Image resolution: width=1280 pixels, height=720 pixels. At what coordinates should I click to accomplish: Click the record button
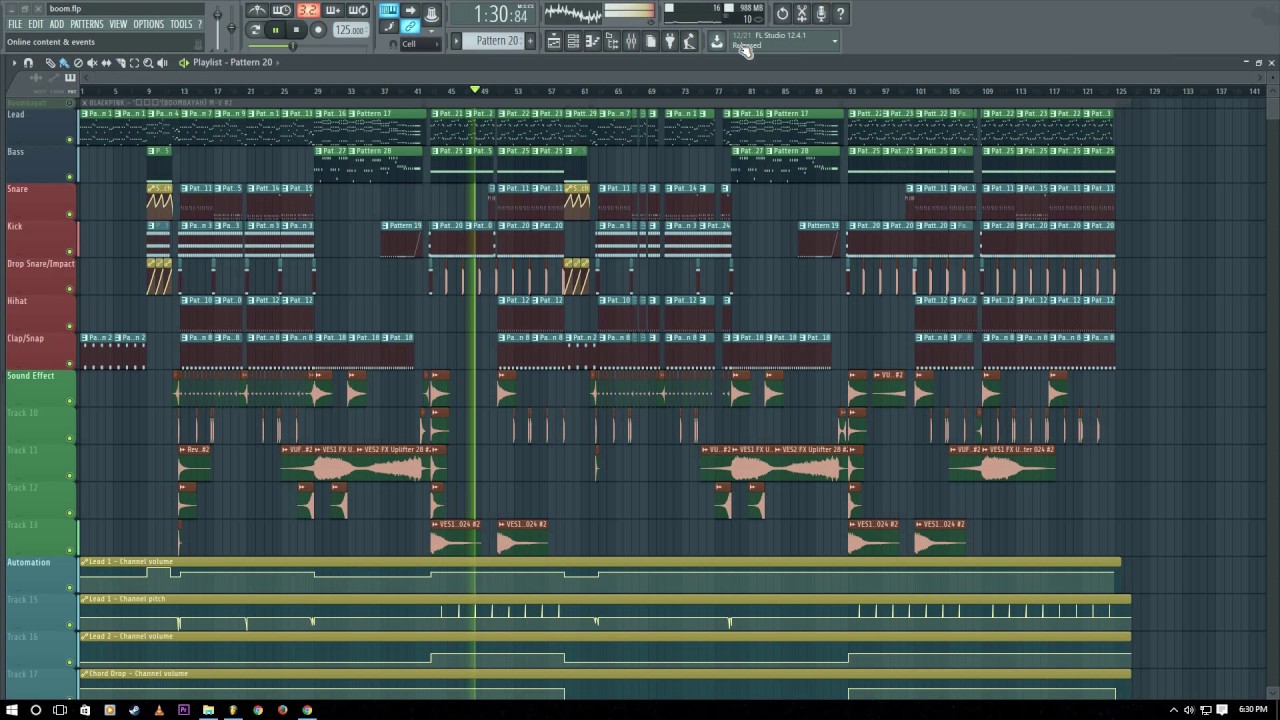point(318,30)
